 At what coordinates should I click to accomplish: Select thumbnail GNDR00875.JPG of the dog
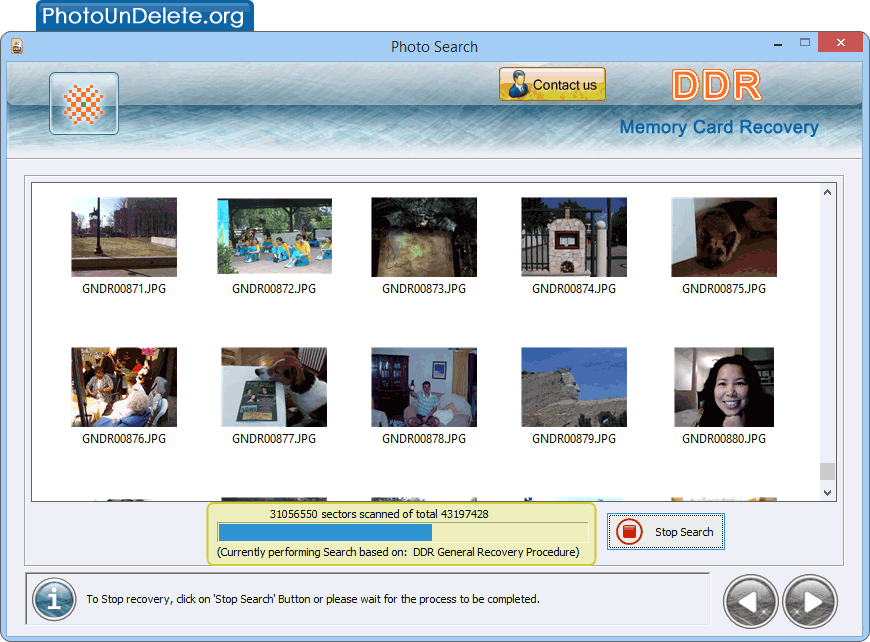click(x=724, y=237)
